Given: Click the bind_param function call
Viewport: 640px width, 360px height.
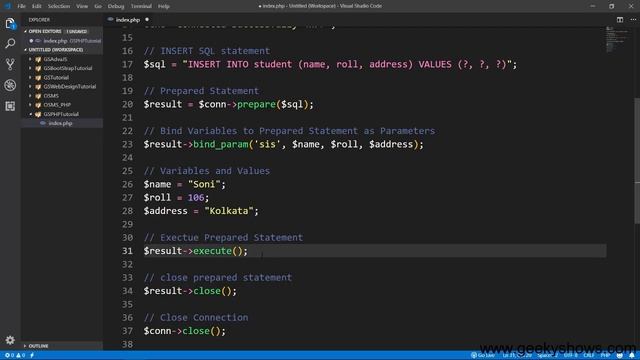Looking at the screenshot, I should 220,144.
